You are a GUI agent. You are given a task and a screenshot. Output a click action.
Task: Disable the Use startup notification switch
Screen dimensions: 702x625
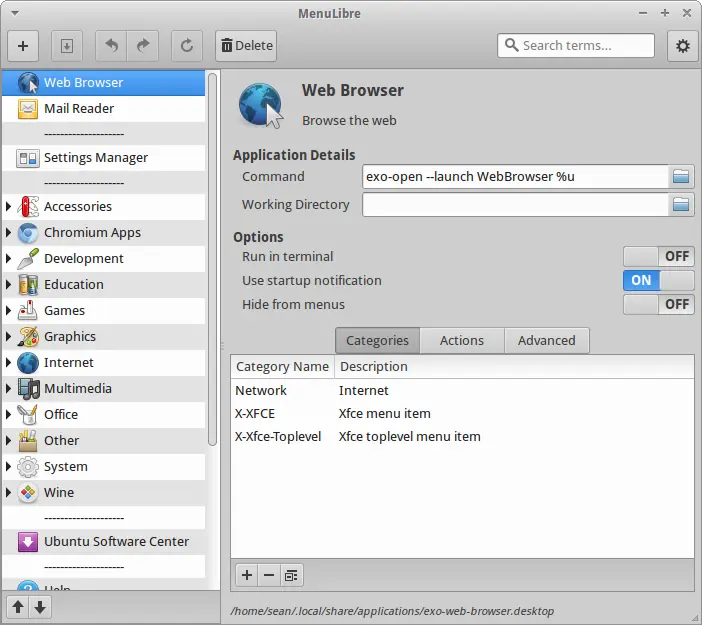point(659,280)
